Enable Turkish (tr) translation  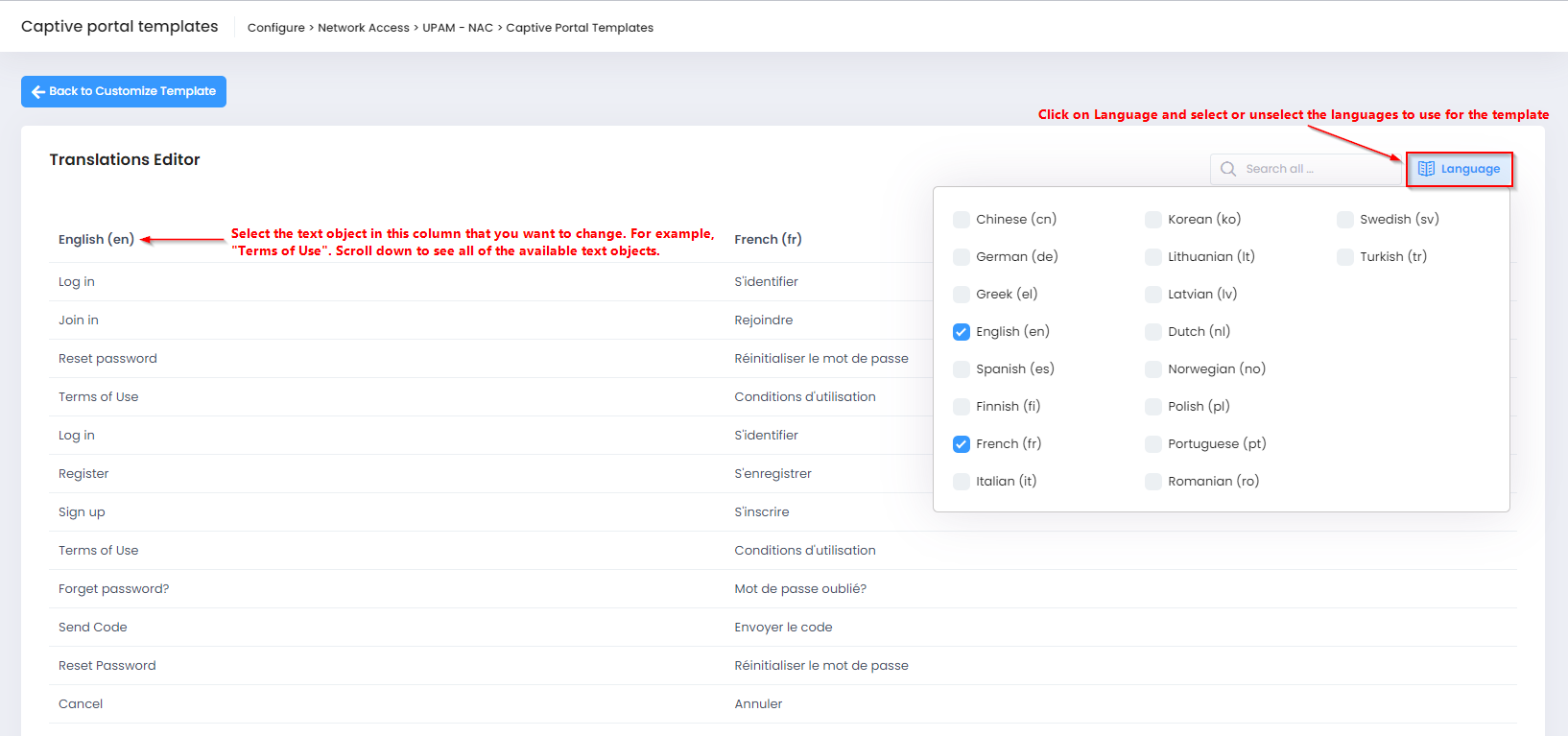click(1345, 257)
